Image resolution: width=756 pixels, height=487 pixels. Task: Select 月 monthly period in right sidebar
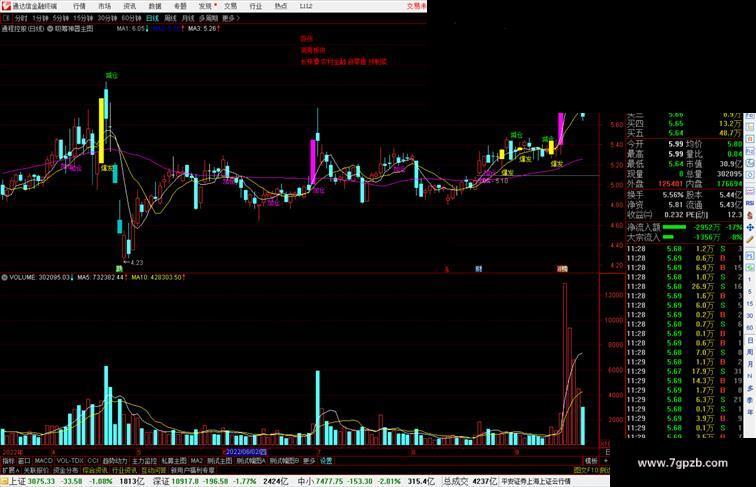(750, 364)
